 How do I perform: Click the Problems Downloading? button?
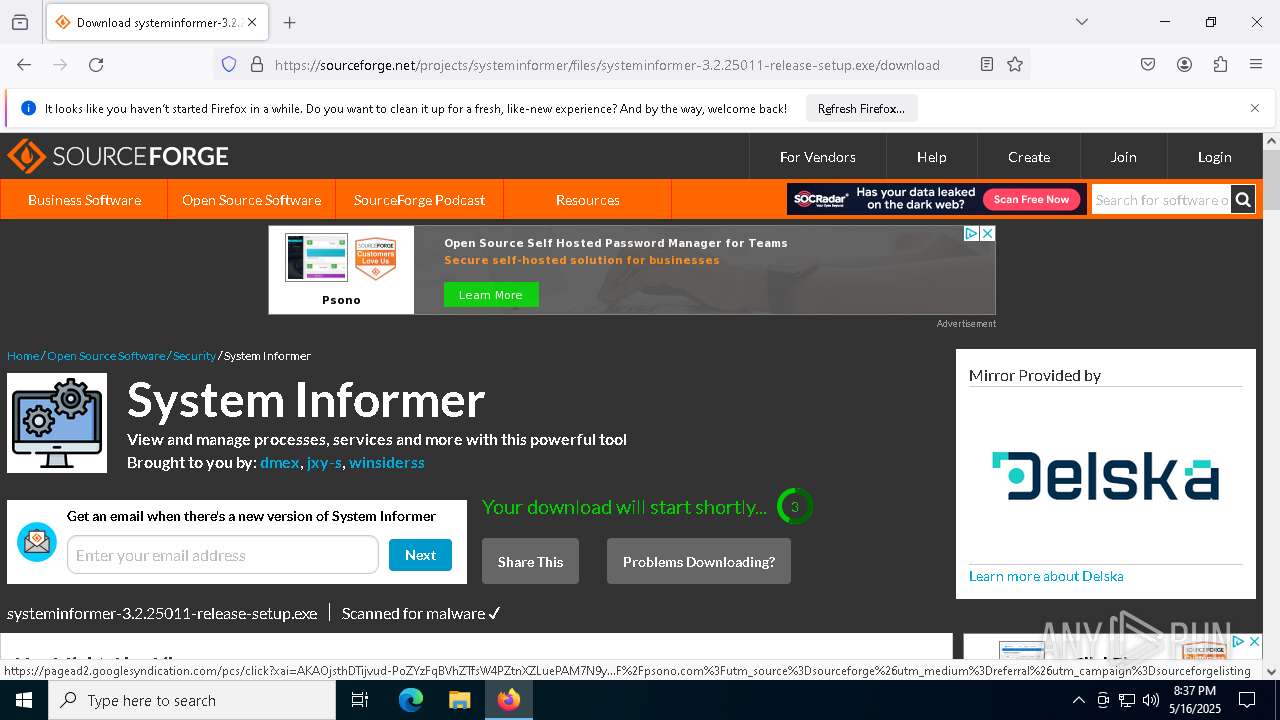699,562
